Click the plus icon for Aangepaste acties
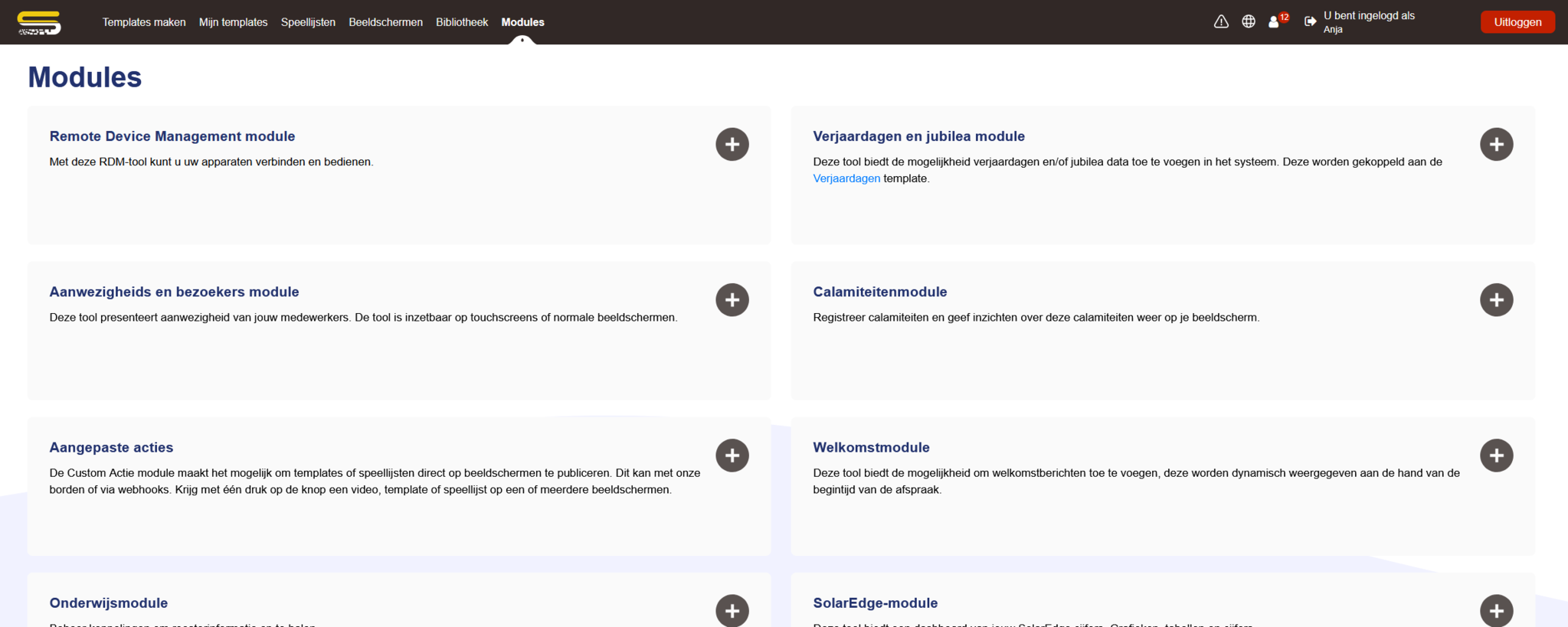 [x=732, y=456]
